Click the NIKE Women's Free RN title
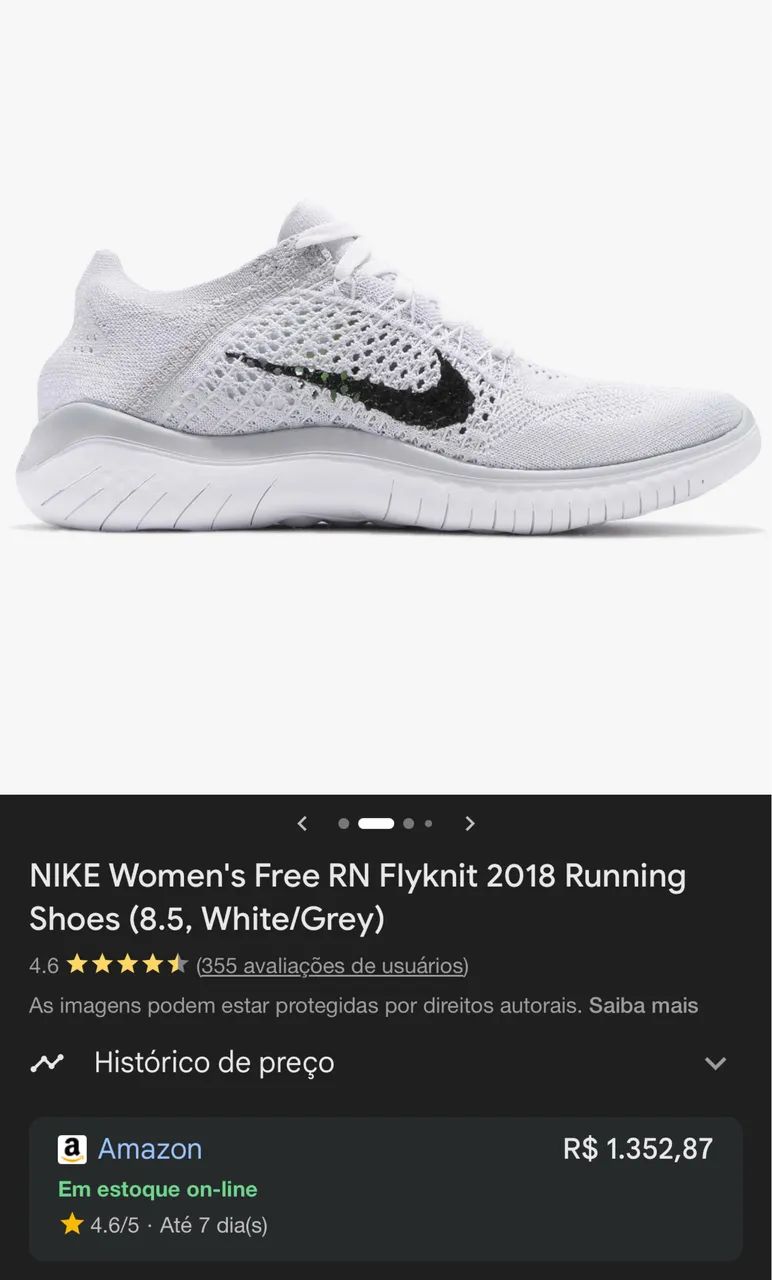Screen dimensions: 772x1280 [x=358, y=896]
